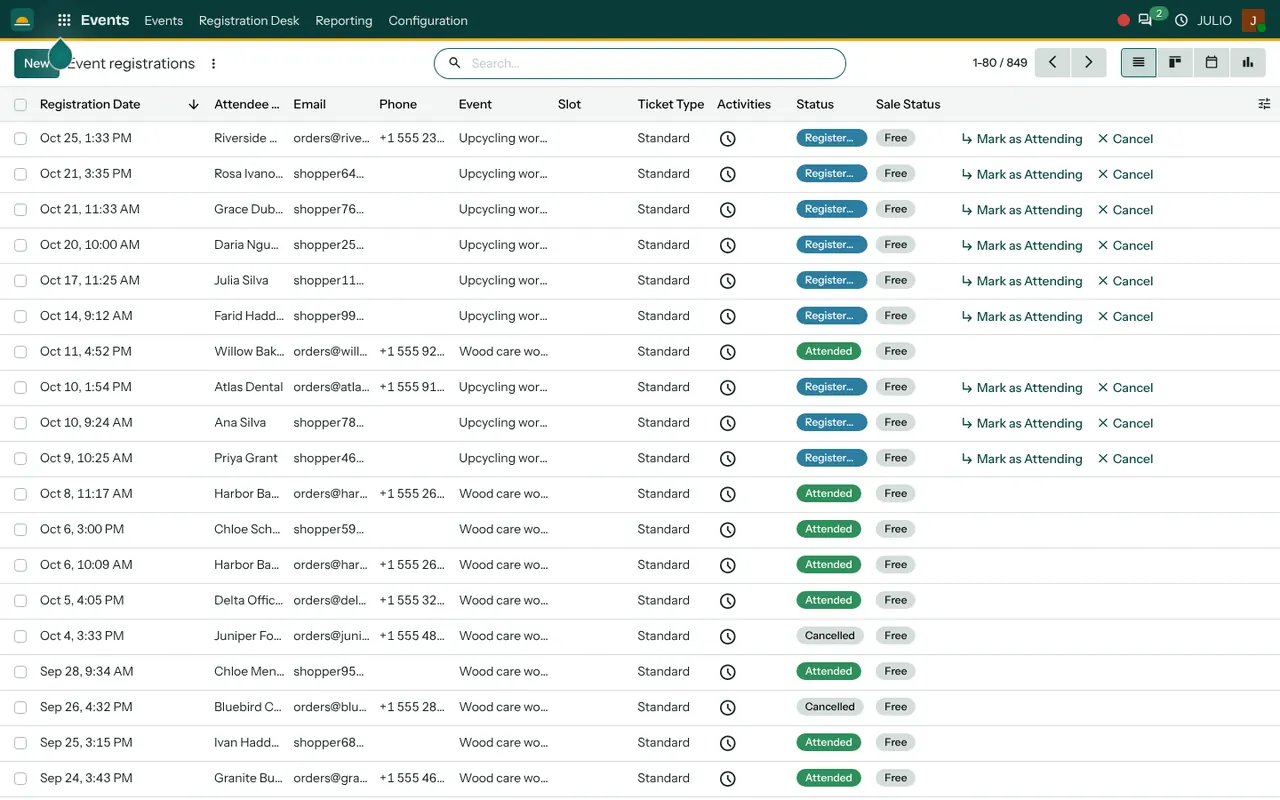Open activity clock for Priya Grant row
The width and height of the screenshot is (1280, 800).
click(x=728, y=459)
